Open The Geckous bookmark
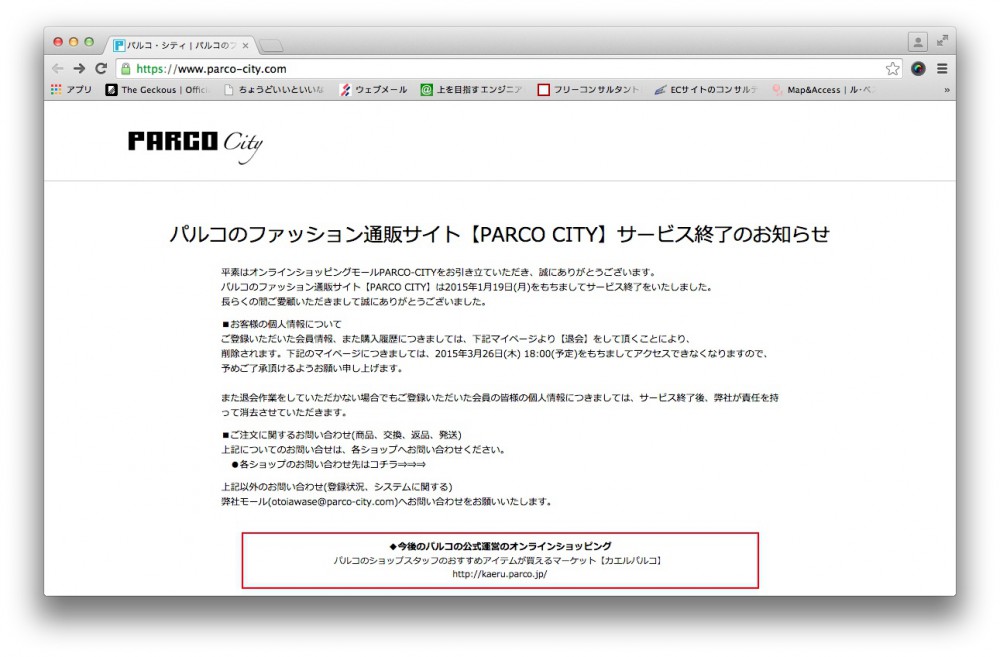This screenshot has height=657, width=1000. pyautogui.click(x=158, y=90)
